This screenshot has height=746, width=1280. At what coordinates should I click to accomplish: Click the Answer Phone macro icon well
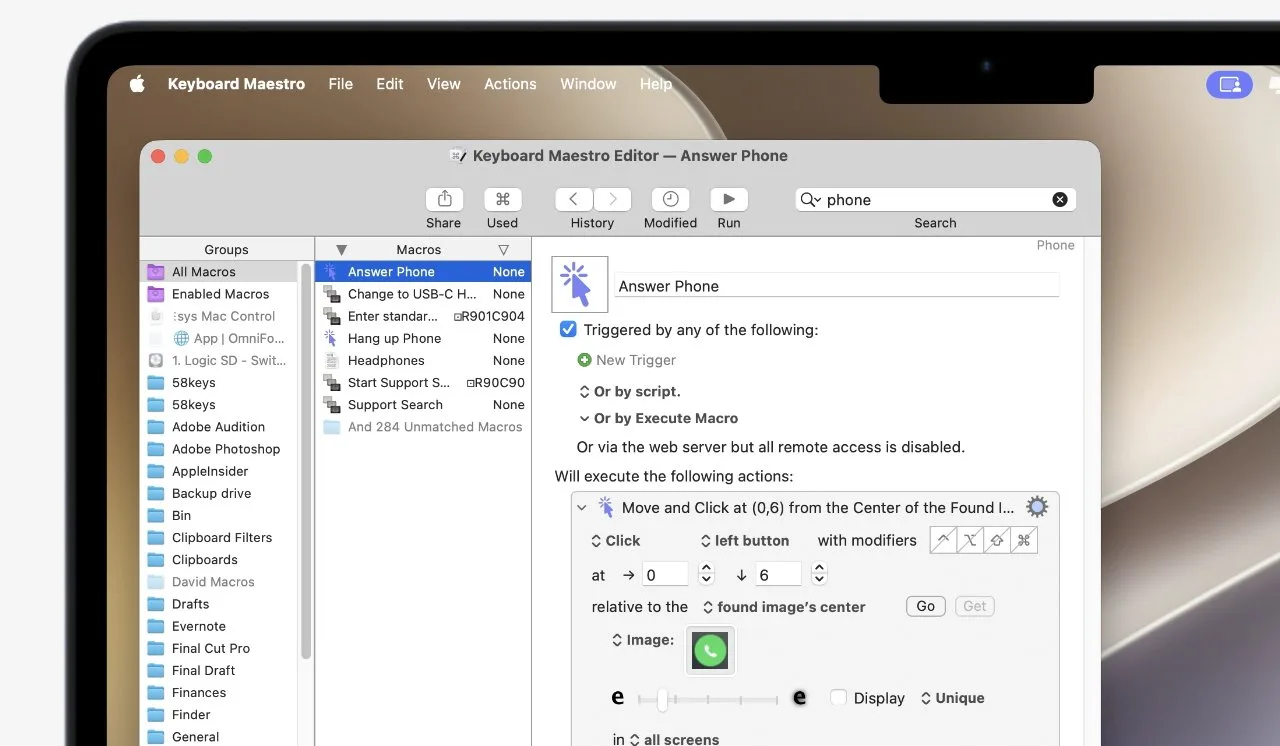pyautogui.click(x=580, y=285)
